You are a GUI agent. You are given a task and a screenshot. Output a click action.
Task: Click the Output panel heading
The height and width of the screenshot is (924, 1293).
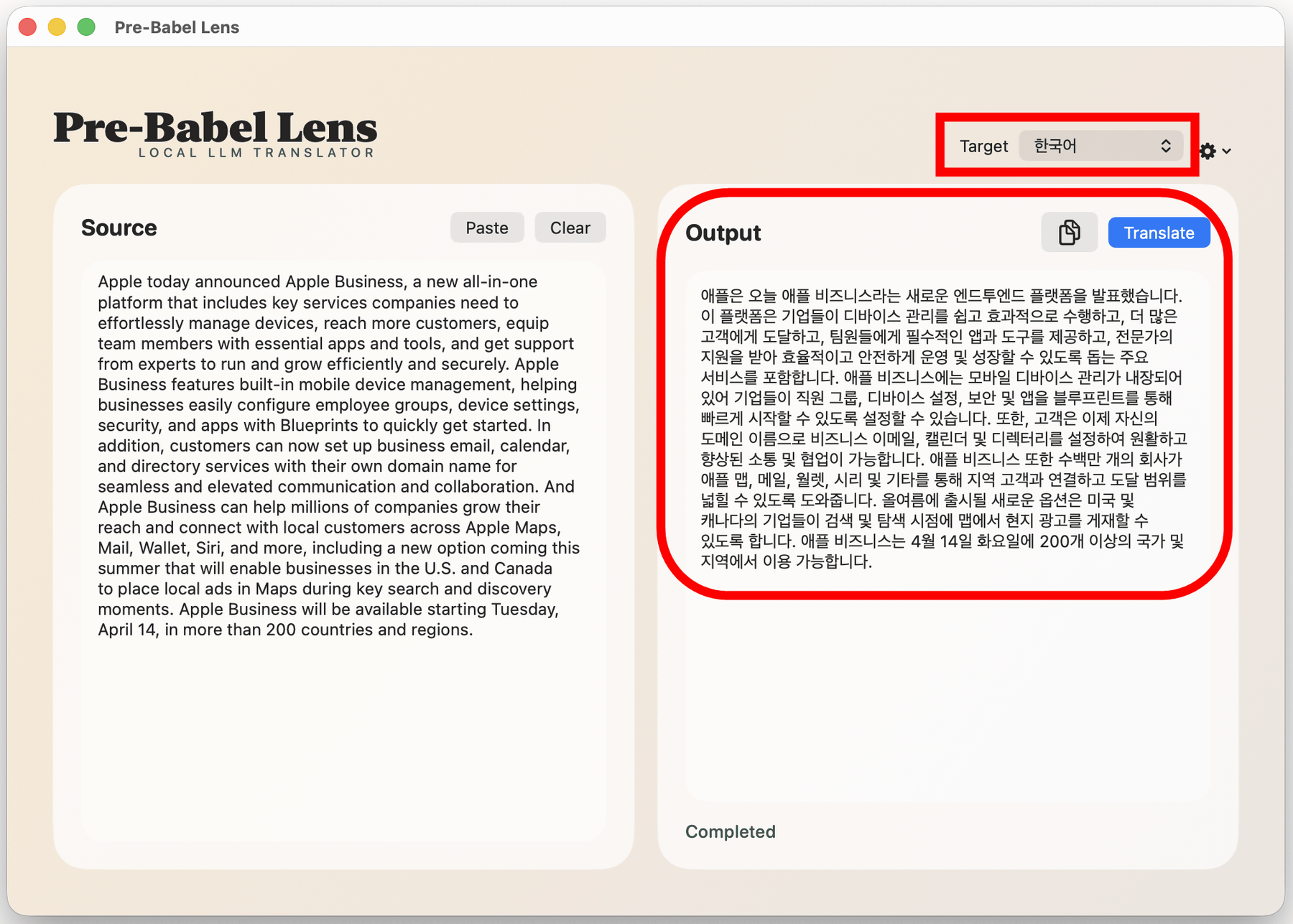click(723, 233)
